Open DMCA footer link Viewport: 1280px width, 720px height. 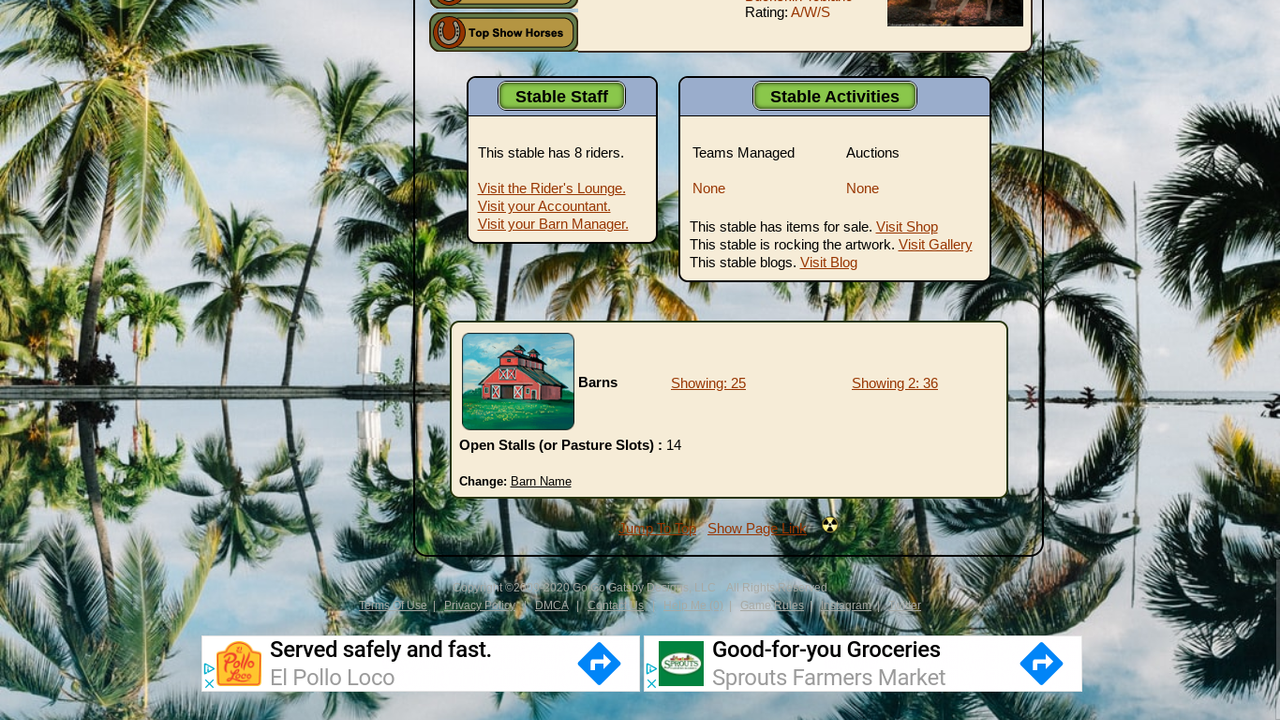pos(551,605)
